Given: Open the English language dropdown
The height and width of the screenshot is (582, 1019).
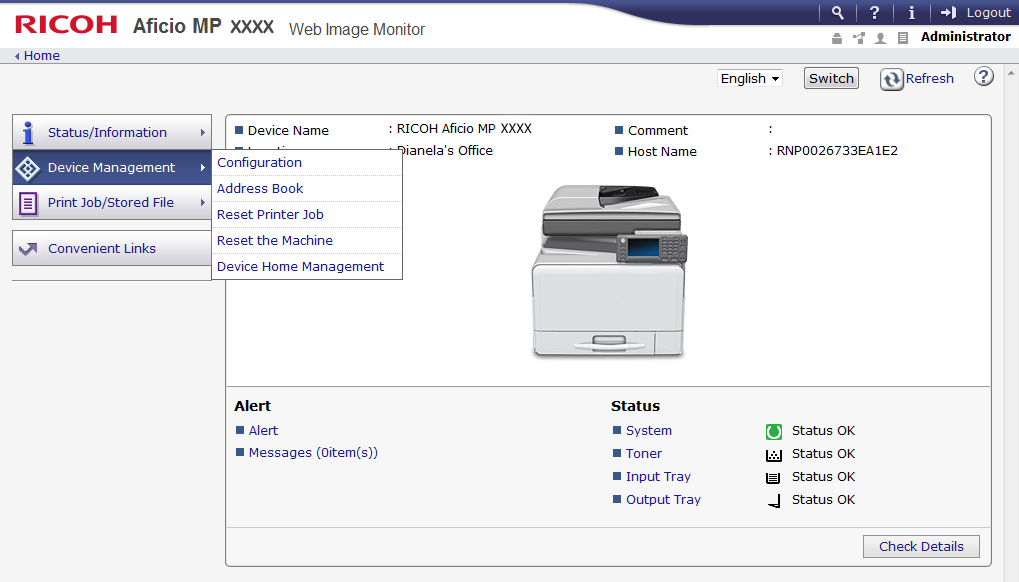Looking at the screenshot, I should [749, 78].
